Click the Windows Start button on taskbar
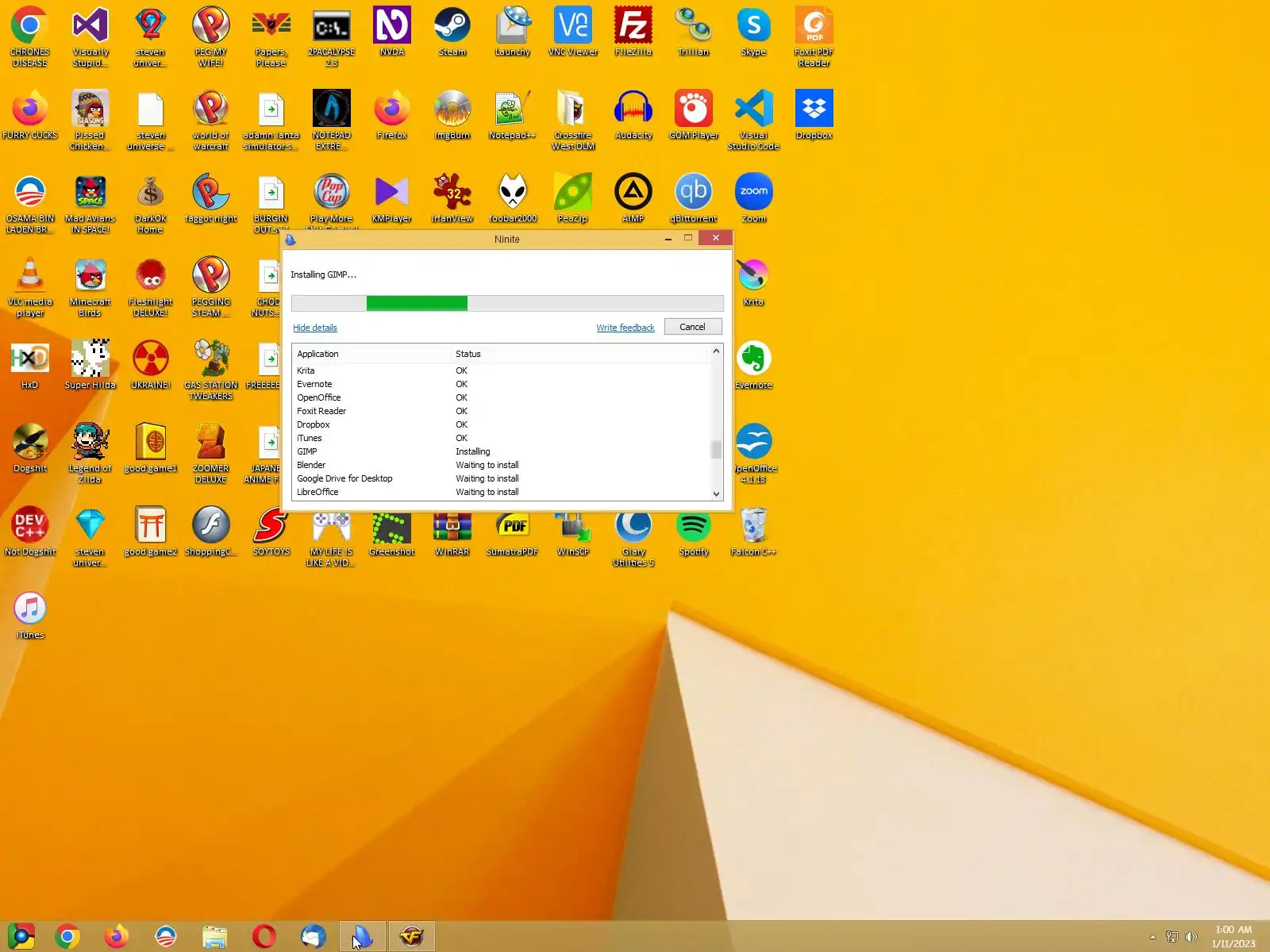 [x=21, y=937]
